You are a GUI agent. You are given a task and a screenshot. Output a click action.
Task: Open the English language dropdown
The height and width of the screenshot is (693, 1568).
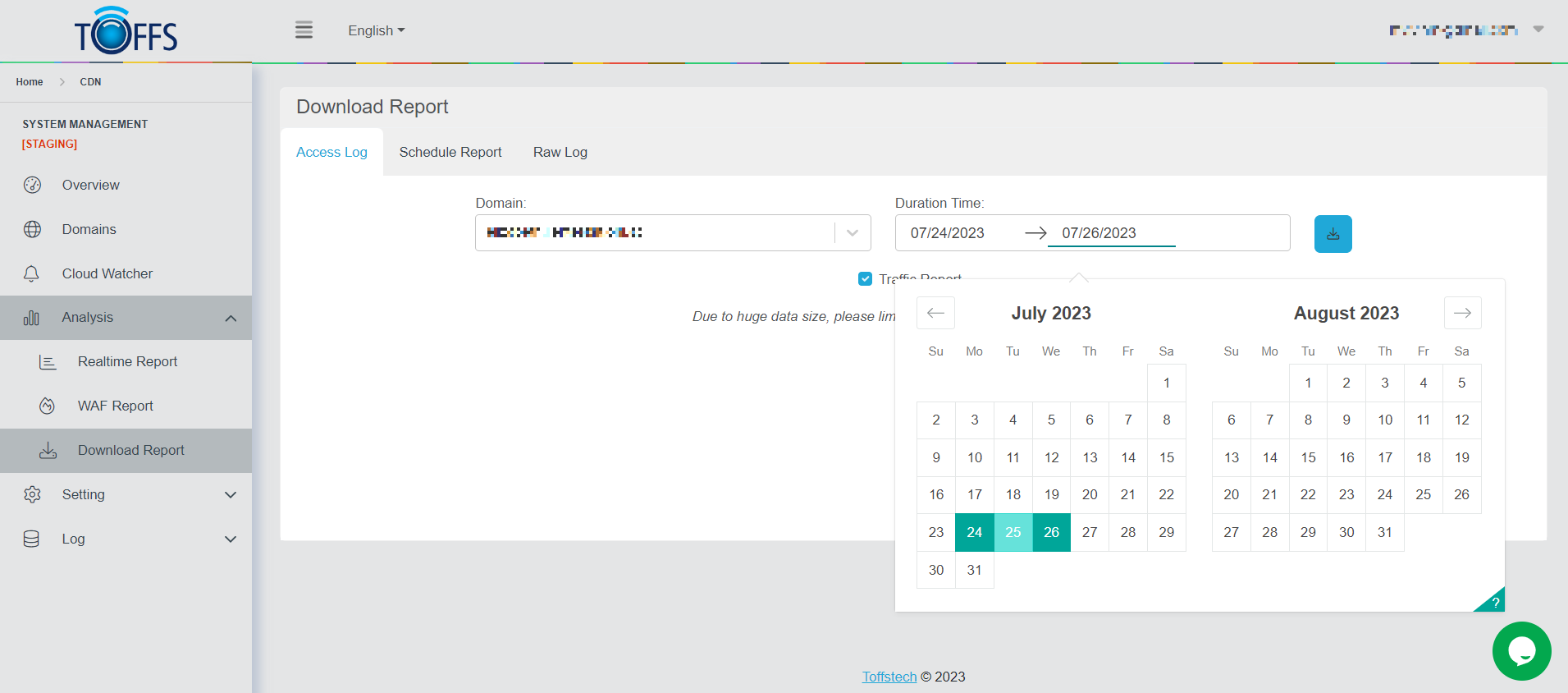click(x=376, y=30)
